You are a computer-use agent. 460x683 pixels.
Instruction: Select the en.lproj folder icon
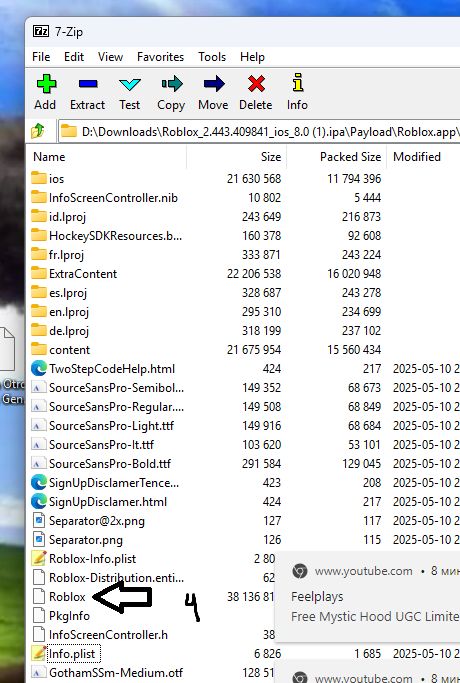pos(39,311)
